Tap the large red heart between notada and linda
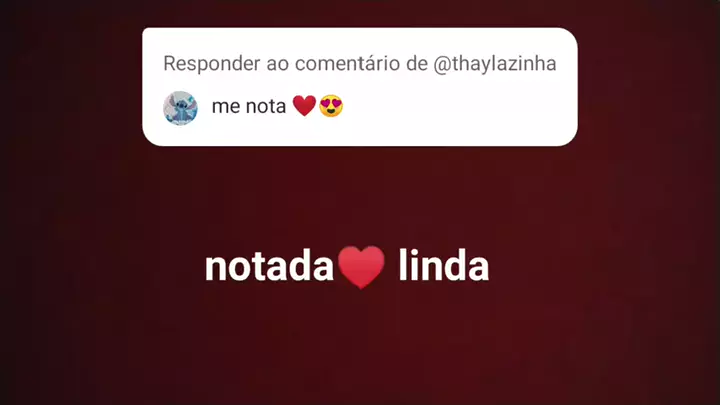The height and width of the screenshot is (405, 720). click(x=361, y=267)
